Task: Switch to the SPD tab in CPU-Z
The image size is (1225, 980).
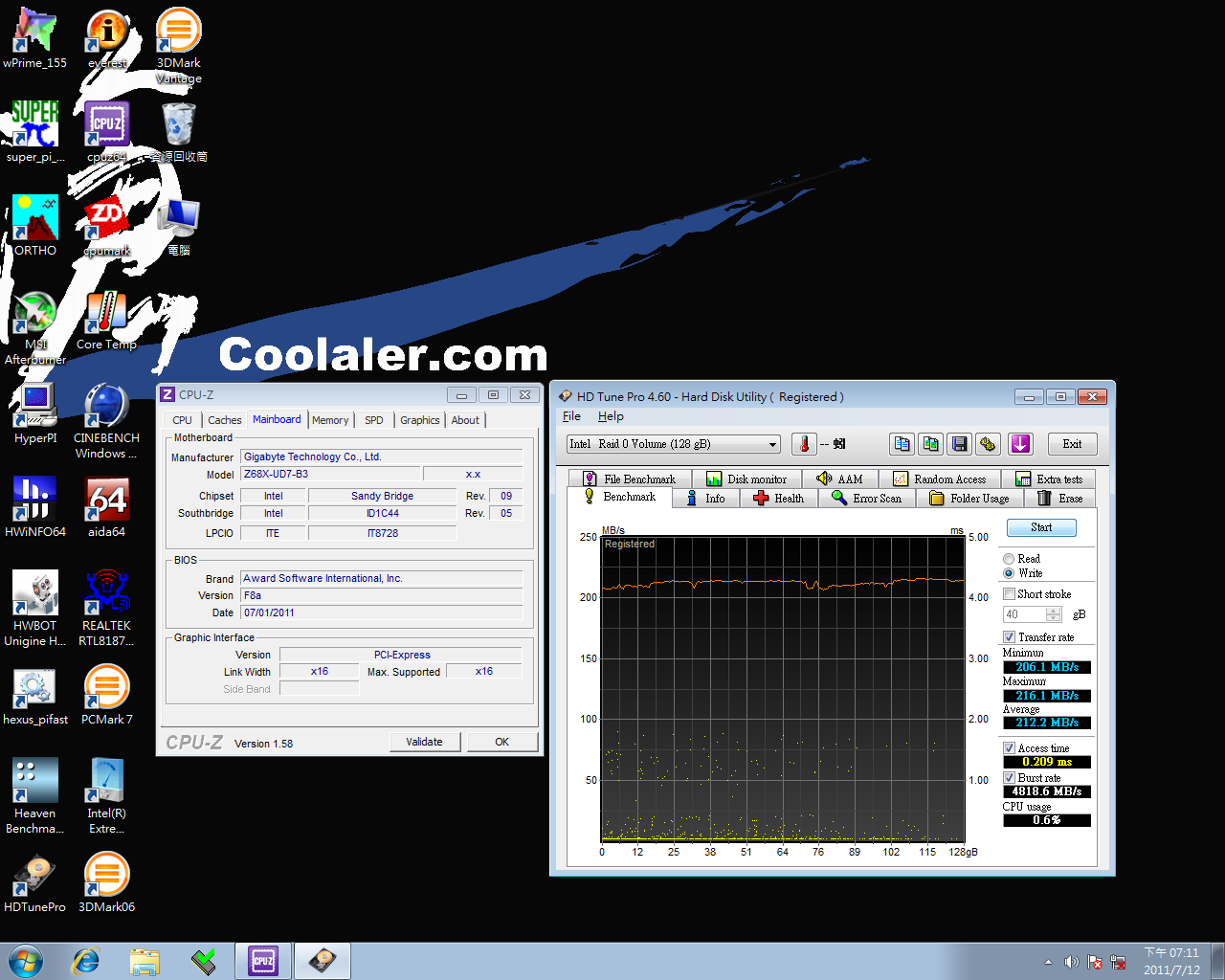Action: 374,420
